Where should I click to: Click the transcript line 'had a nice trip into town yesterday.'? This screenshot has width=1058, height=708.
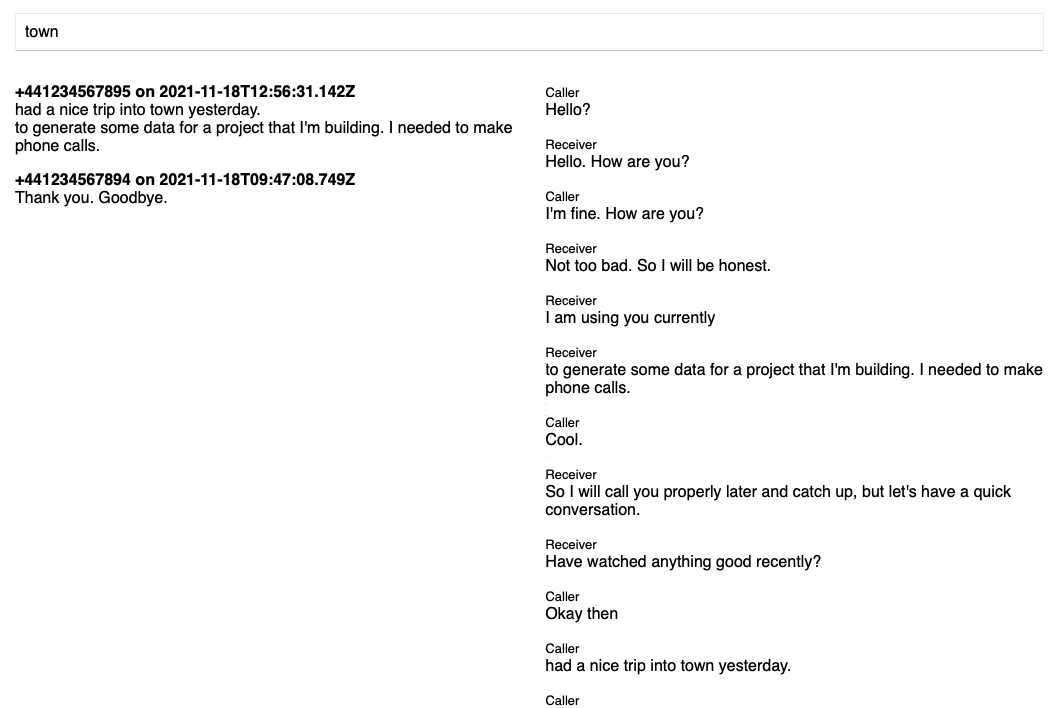click(668, 666)
